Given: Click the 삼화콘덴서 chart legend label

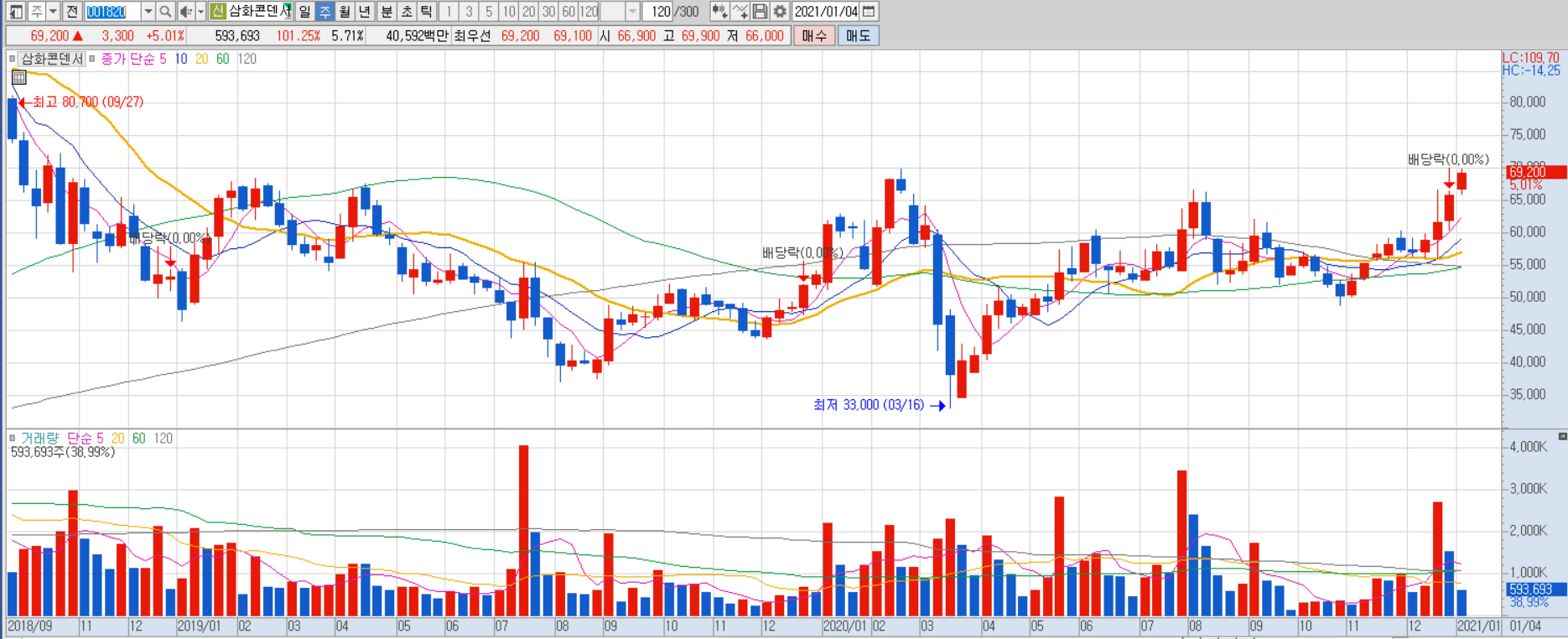Looking at the screenshot, I should pyautogui.click(x=52, y=59).
